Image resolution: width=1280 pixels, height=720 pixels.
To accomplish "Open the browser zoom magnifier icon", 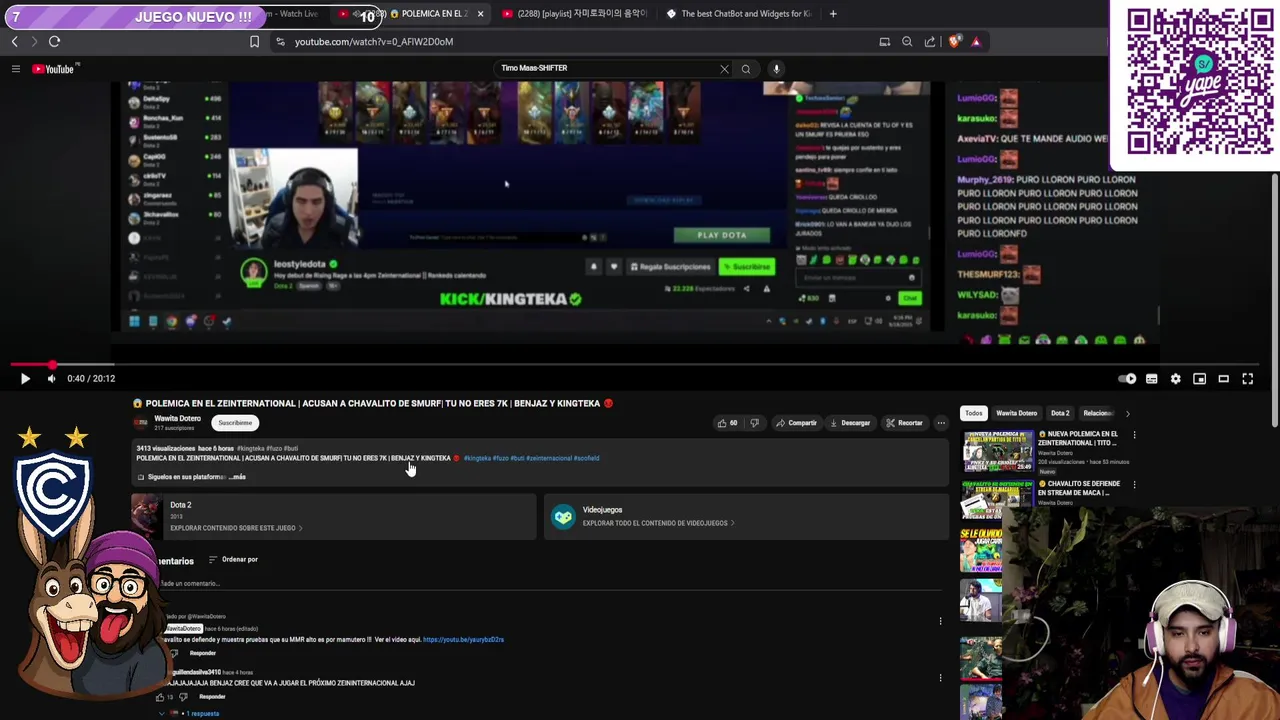I will (x=907, y=42).
